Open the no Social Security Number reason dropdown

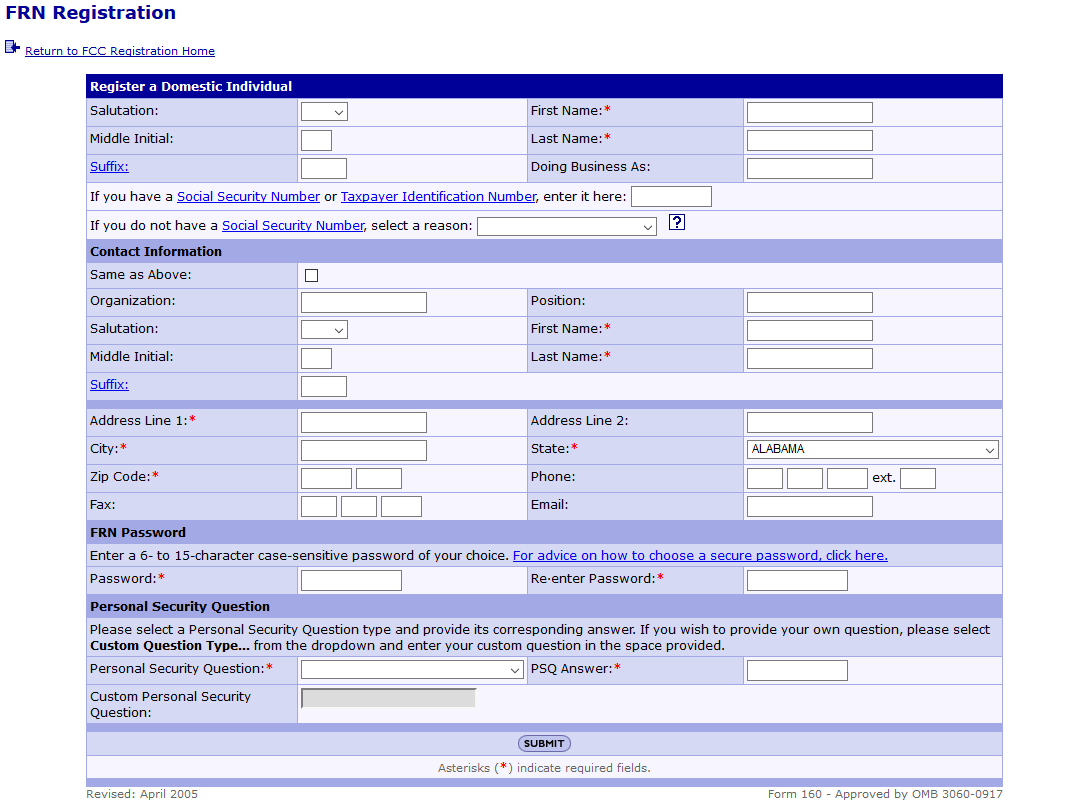coord(566,227)
